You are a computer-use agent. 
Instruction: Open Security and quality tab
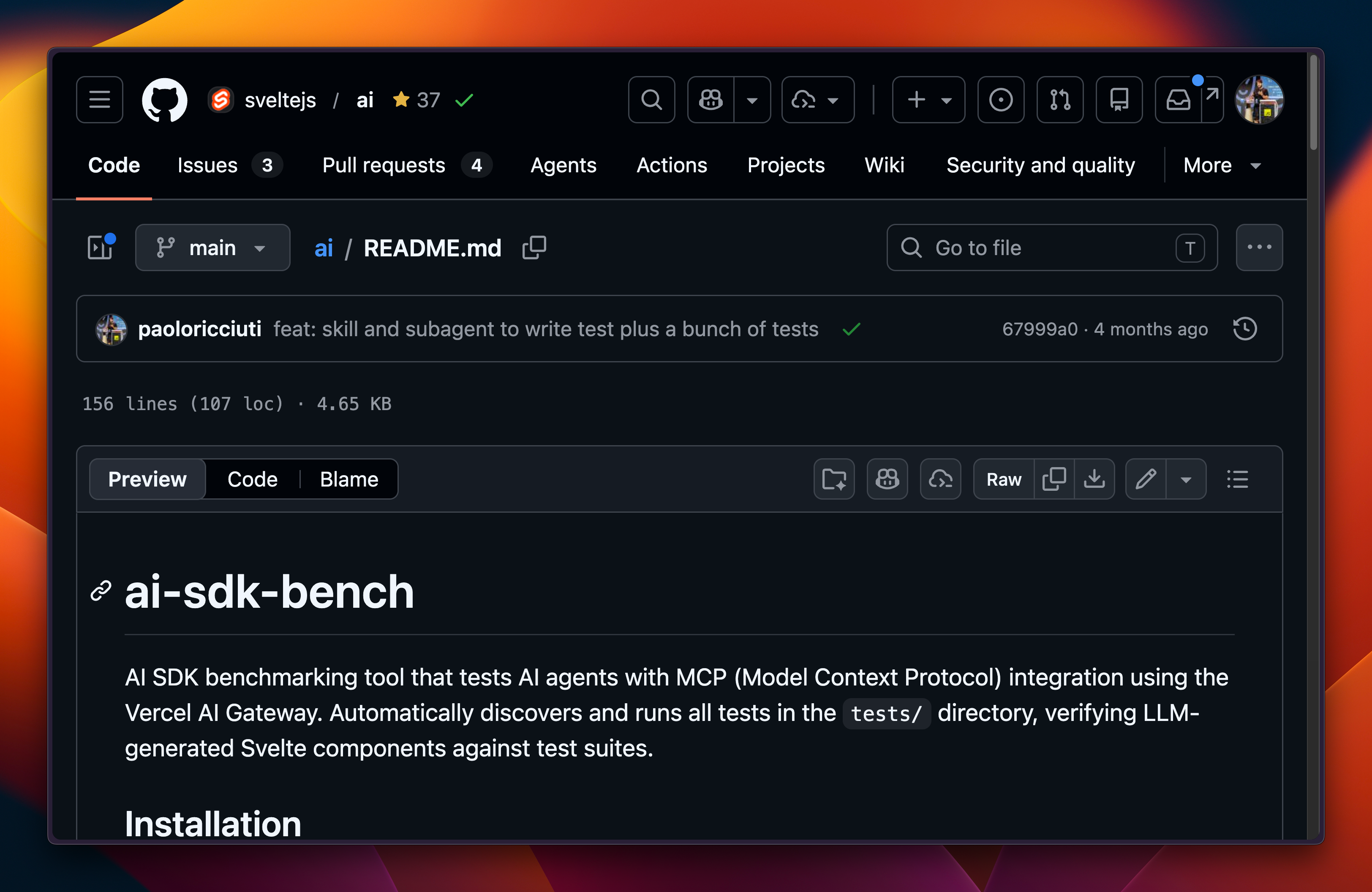(1040, 166)
